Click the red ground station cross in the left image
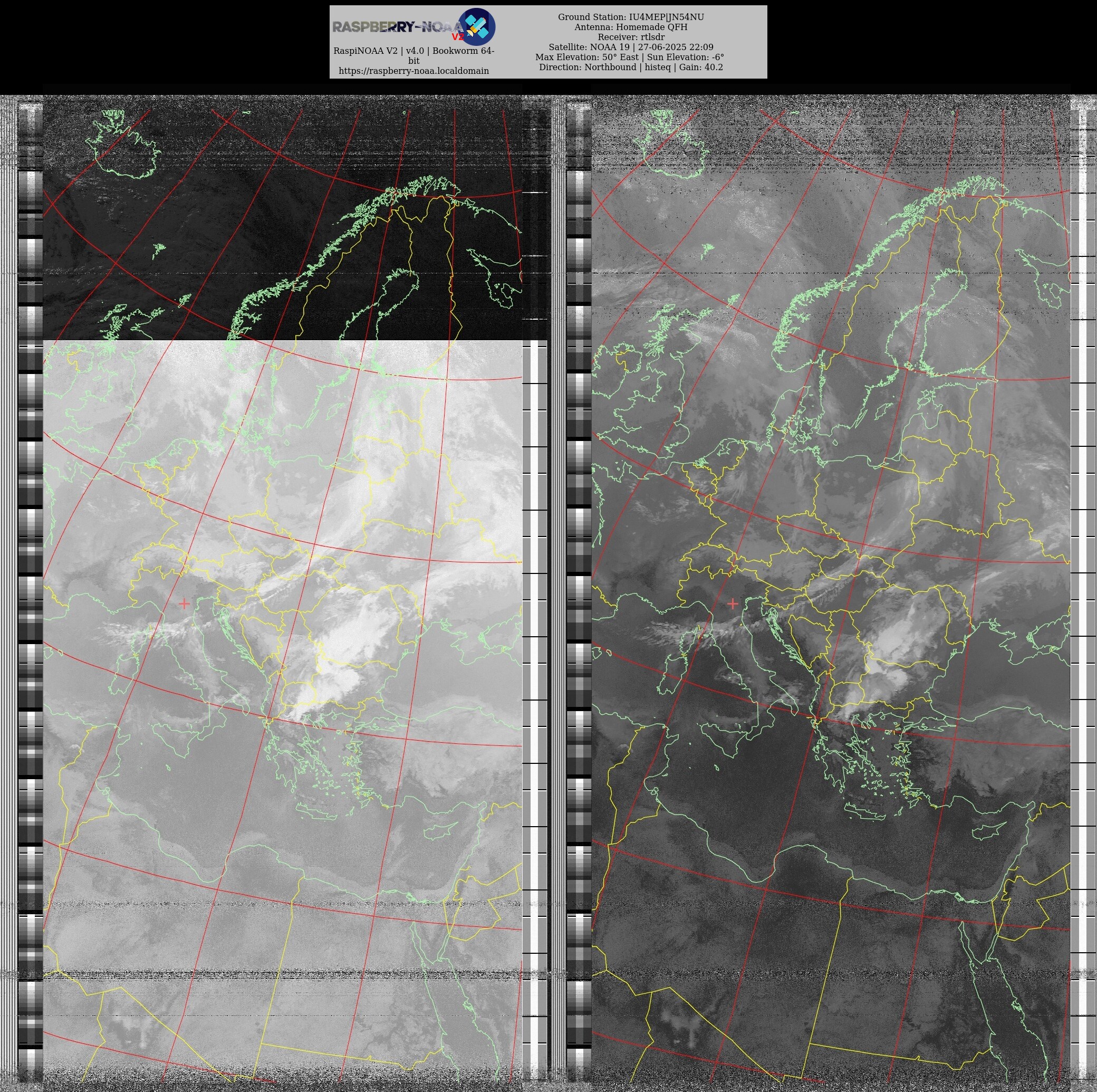This screenshot has width=1097, height=1092. pyautogui.click(x=184, y=603)
